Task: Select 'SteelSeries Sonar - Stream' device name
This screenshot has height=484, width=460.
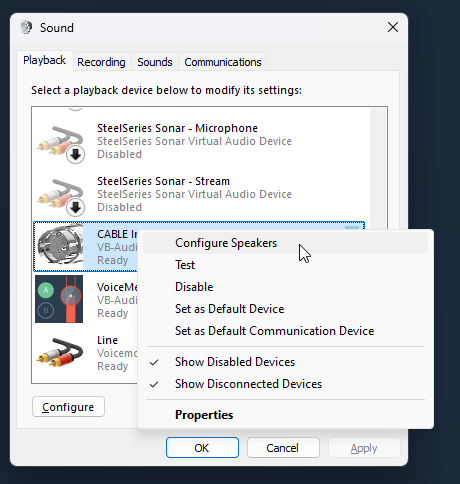Action: point(163,181)
